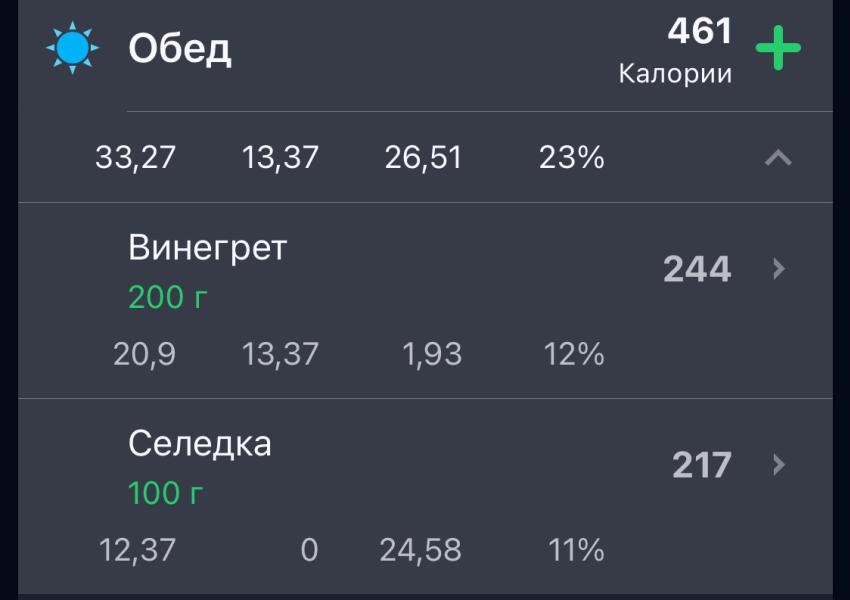850x600 pixels.
Task: Tap the green plus icon to add food
Action: pos(778,48)
